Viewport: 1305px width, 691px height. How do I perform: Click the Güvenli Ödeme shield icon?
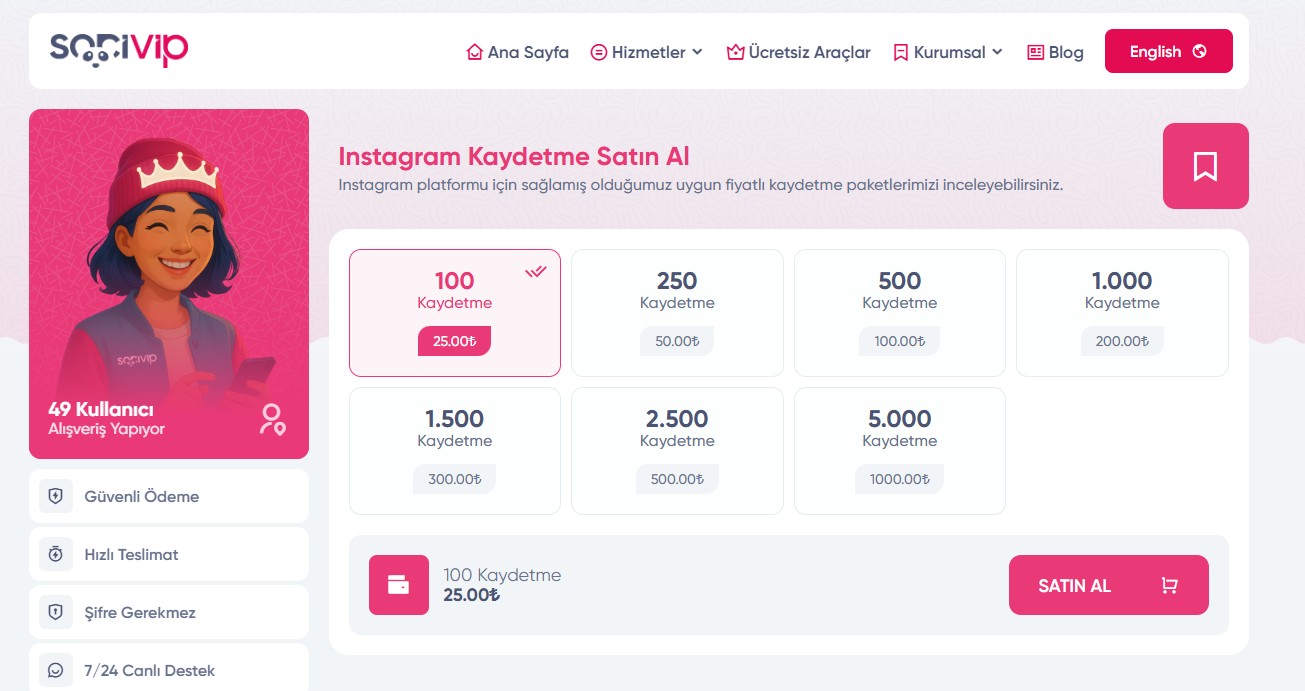click(56, 496)
